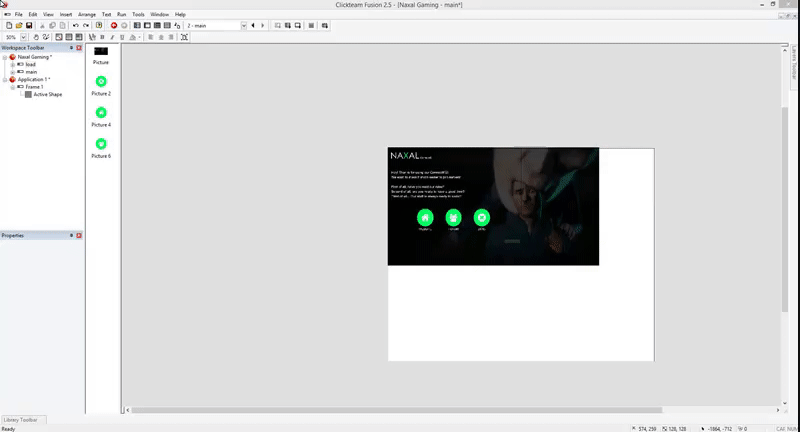Image resolution: width=800 pixels, height=432 pixels.
Task: Expand the main frame node
Action: click(13, 72)
